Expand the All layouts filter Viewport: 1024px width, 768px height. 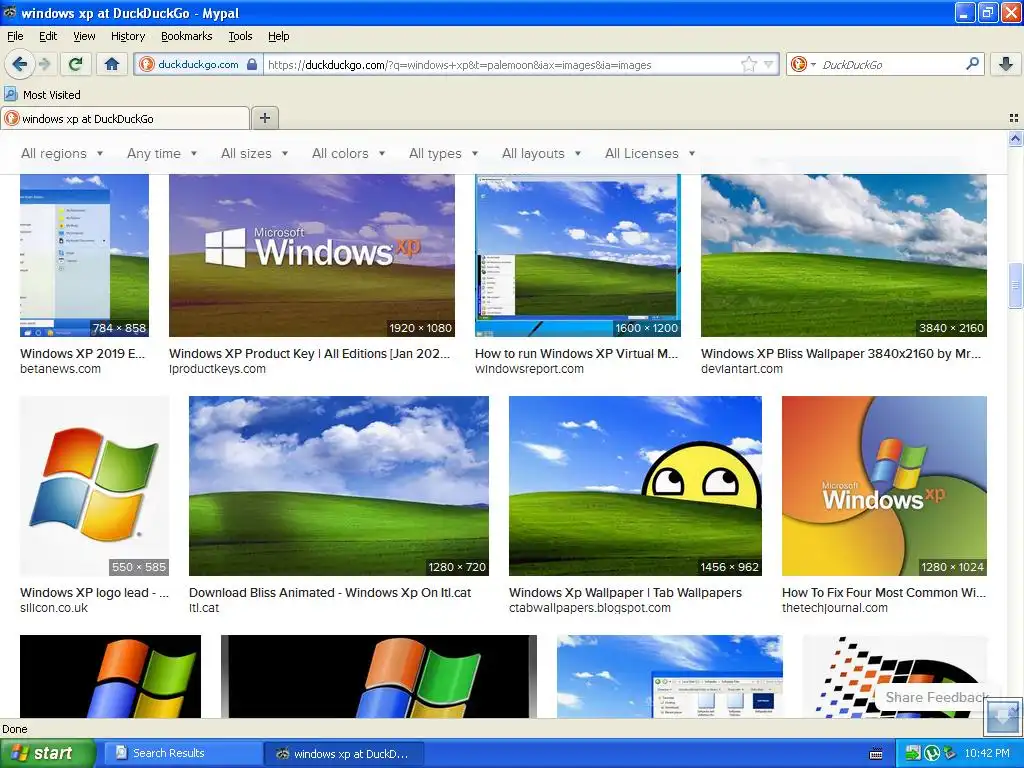tap(541, 153)
